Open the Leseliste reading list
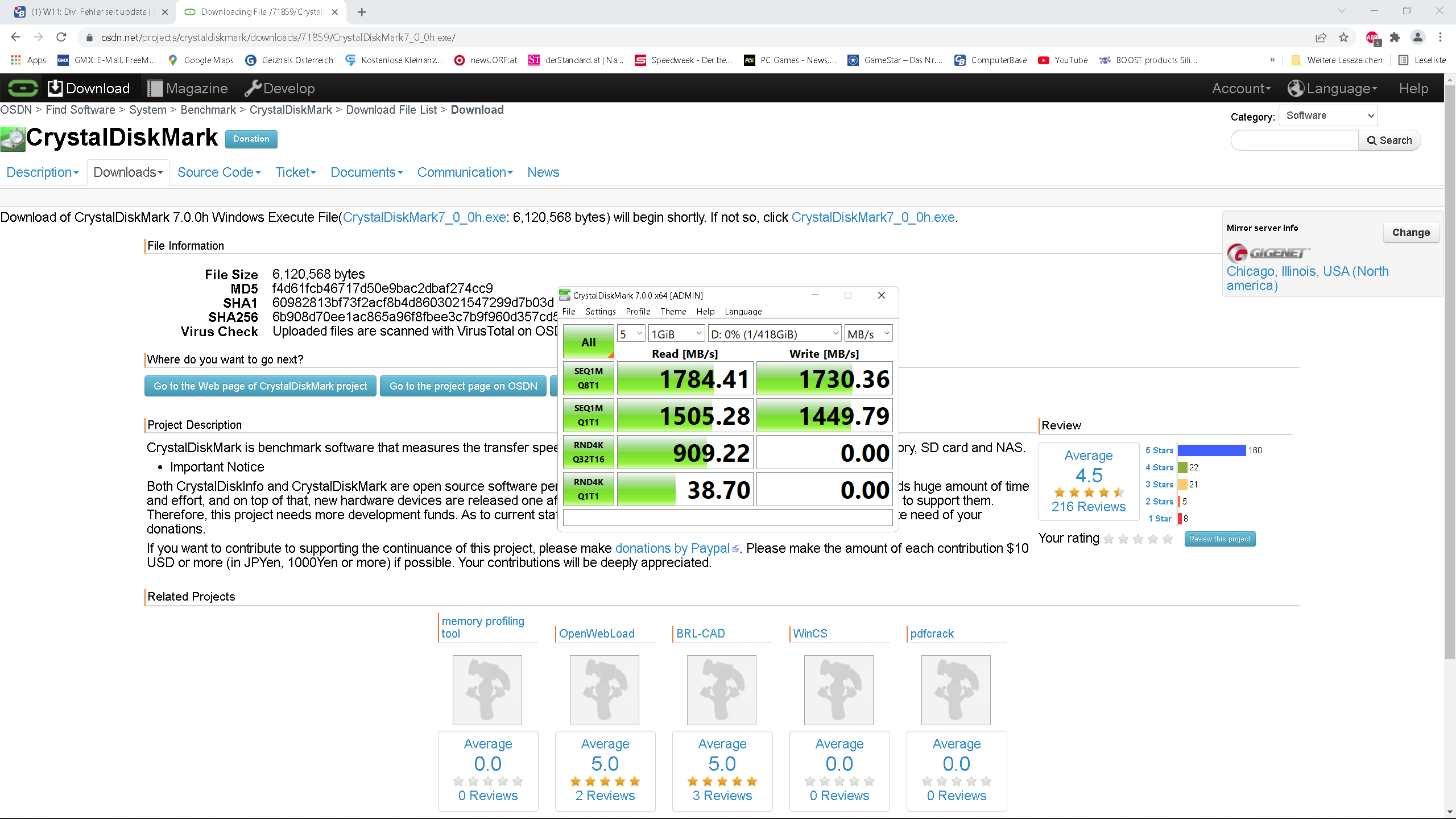This screenshot has width=1456, height=819. click(x=1422, y=60)
